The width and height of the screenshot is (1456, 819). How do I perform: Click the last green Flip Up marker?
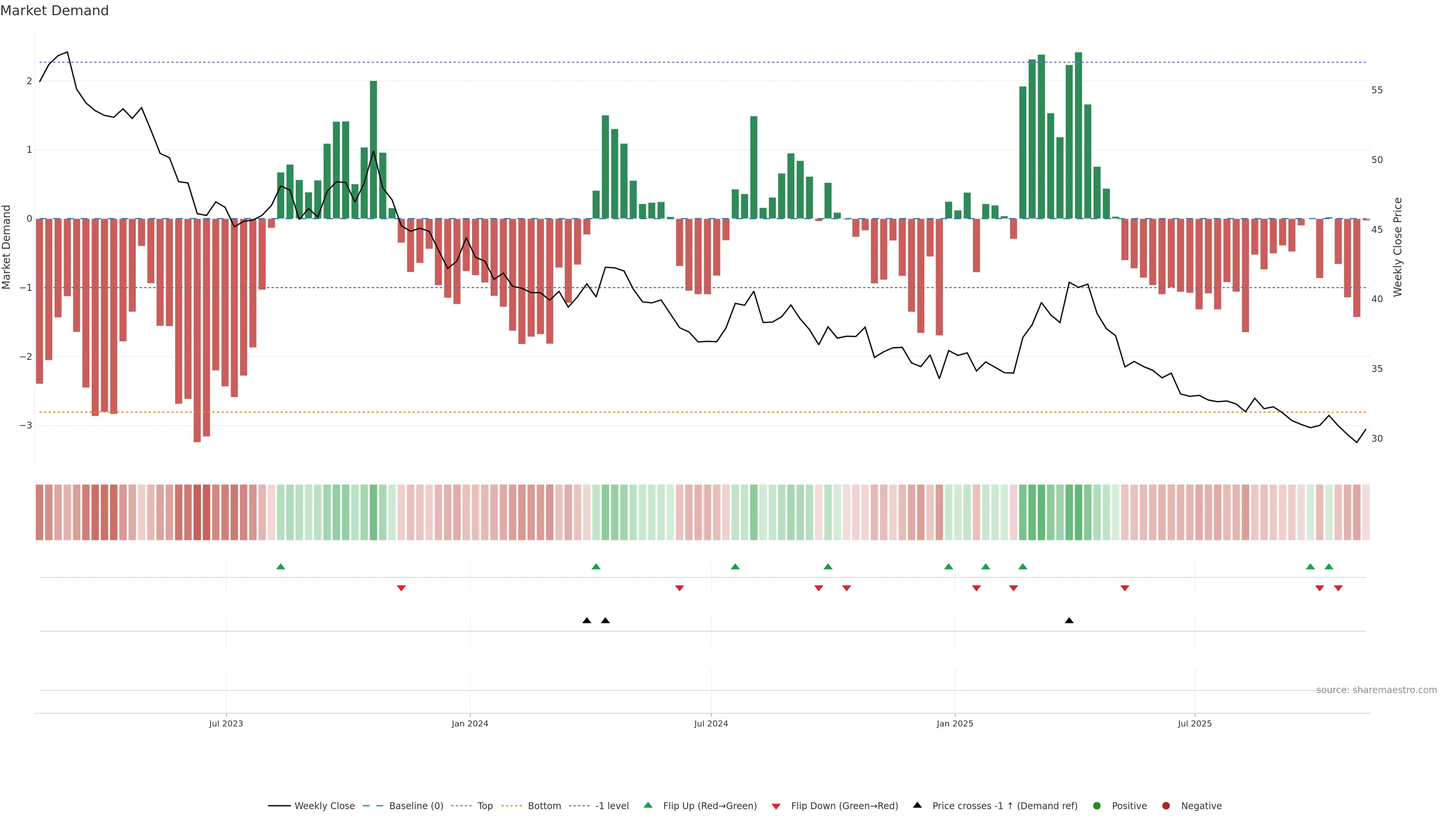(x=1329, y=566)
